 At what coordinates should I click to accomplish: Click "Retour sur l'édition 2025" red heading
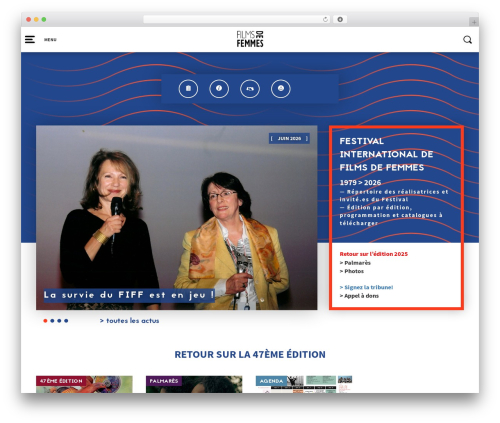pos(374,254)
